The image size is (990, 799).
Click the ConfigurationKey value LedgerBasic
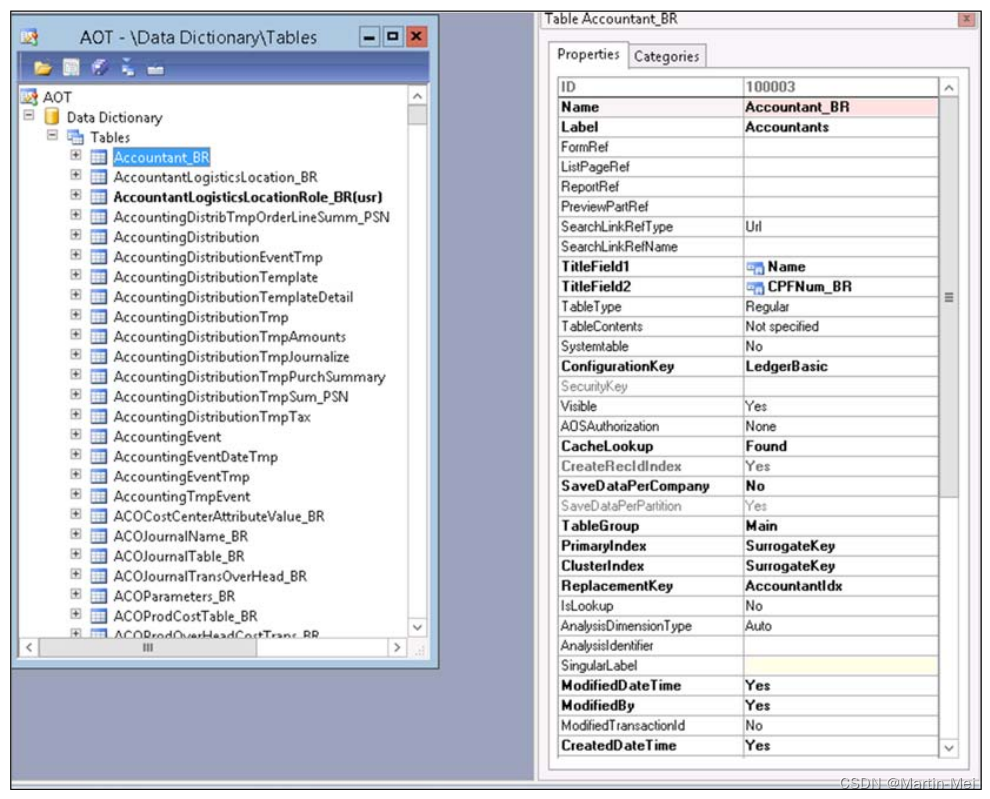(840, 366)
